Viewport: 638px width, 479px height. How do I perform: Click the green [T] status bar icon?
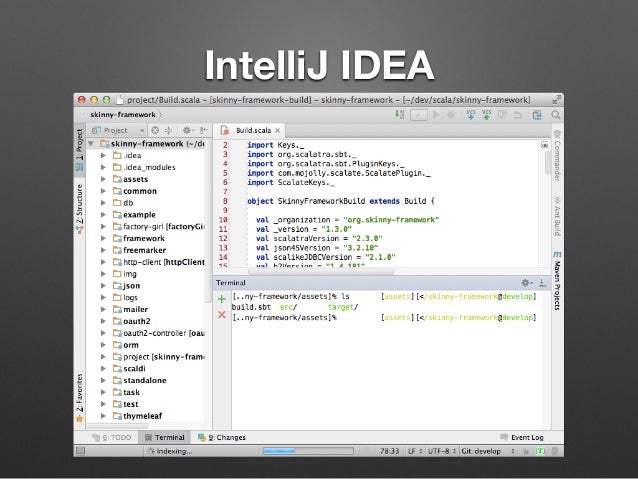pyautogui.click(x=540, y=451)
